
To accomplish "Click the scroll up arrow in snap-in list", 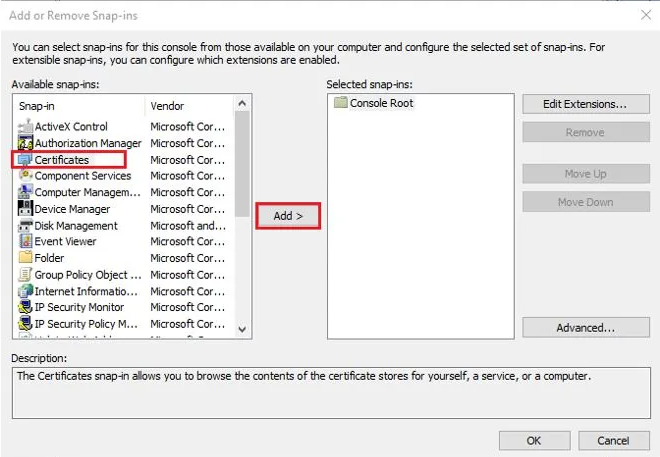I will pyautogui.click(x=242, y=103).
